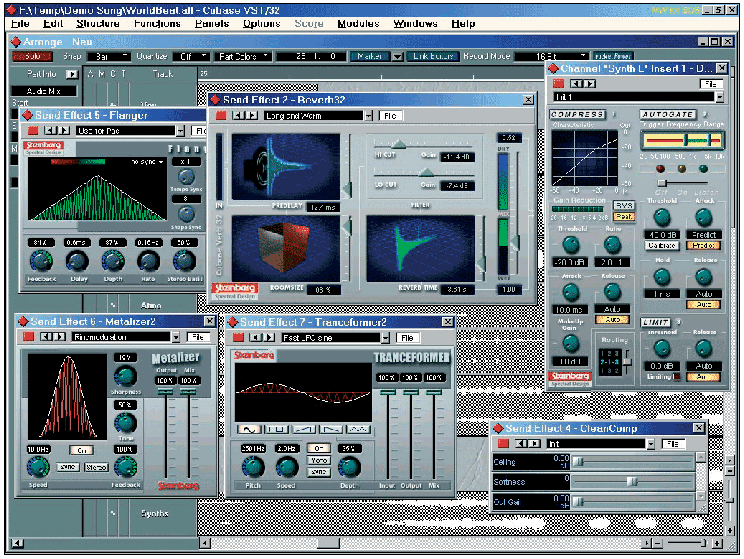The image size is (744, 559).
Task: Open the Options menu
Action: pos(261,24)
